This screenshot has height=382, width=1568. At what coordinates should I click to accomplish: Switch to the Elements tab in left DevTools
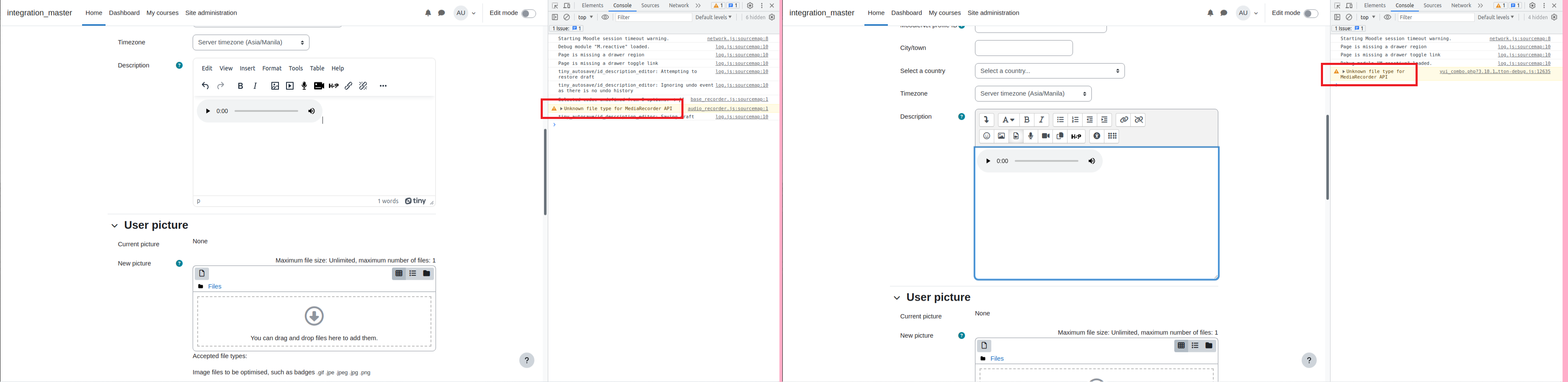point(592,5)
